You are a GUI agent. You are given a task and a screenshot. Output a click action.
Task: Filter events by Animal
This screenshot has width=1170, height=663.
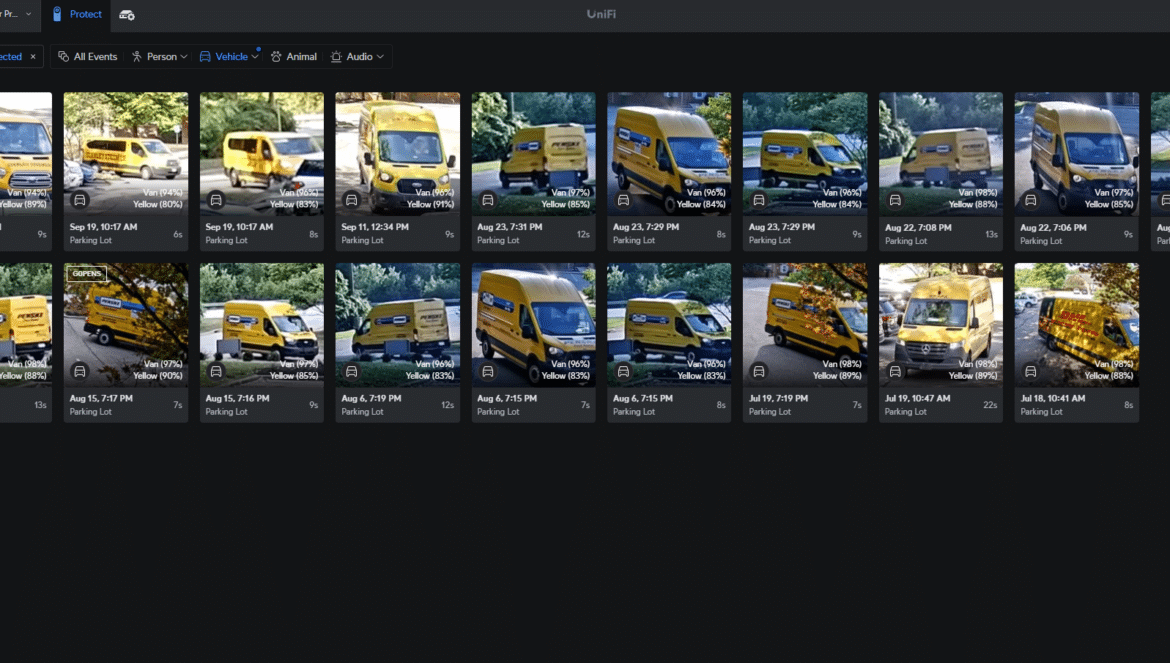point(294,57)
